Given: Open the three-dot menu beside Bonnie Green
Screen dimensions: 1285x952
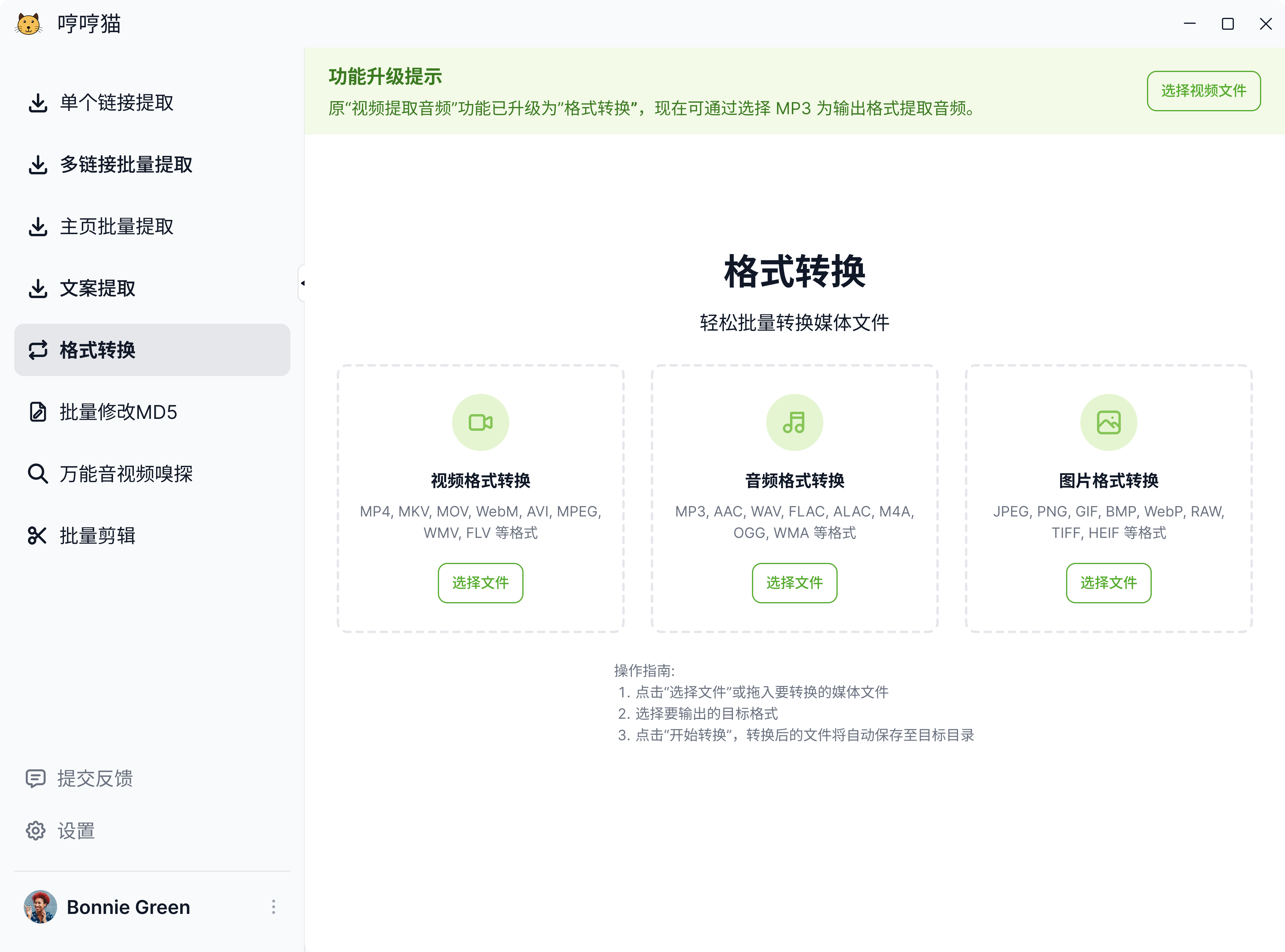Looking at the screenshot, I should [273, 906].
